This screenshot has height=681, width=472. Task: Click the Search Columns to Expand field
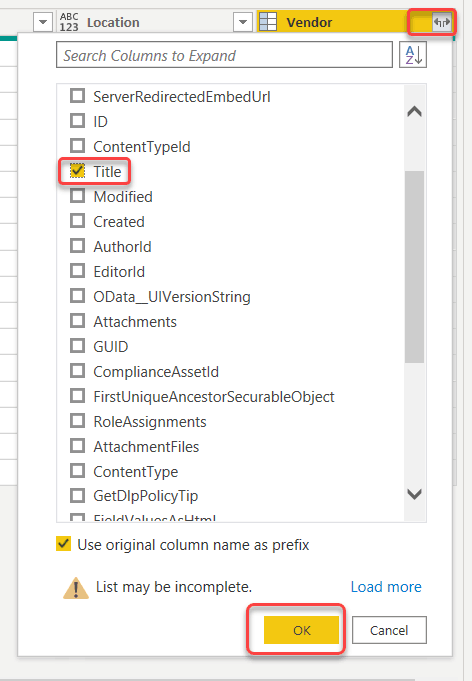click(224, 55)
